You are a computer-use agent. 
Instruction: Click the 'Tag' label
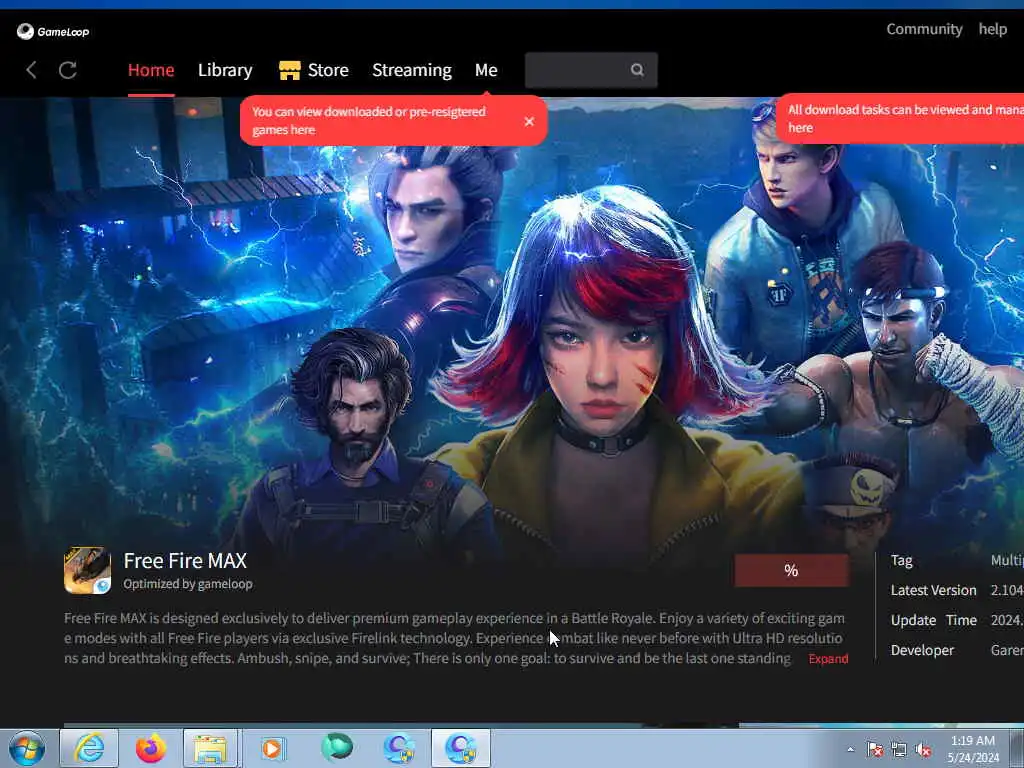pyautogui.click(x=901, y=560)
